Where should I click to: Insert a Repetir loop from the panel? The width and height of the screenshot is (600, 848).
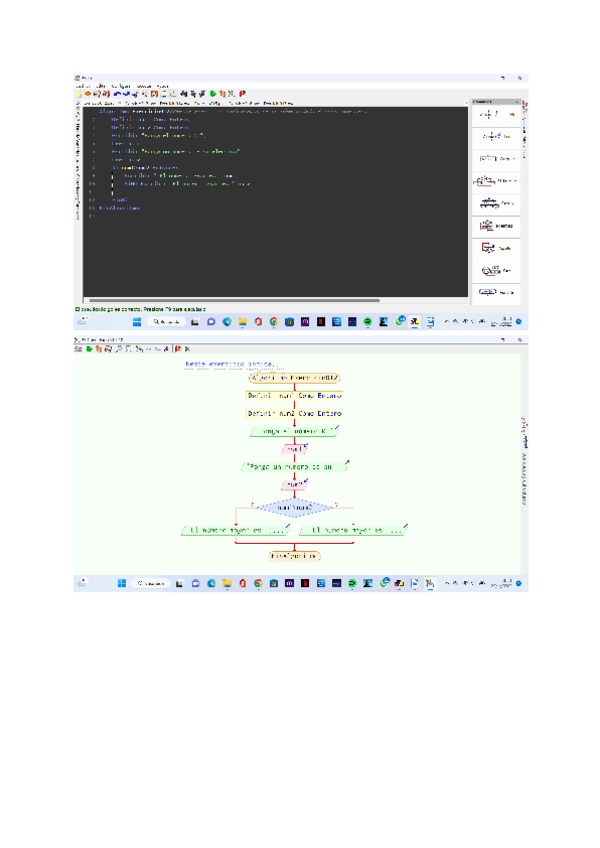click(496, 247)
